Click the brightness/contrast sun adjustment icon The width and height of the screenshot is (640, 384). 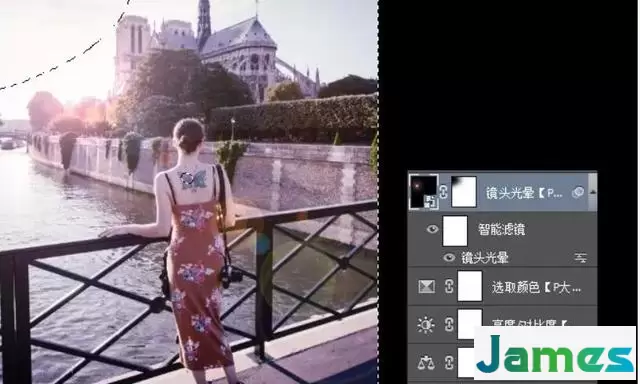pos(426,325)
